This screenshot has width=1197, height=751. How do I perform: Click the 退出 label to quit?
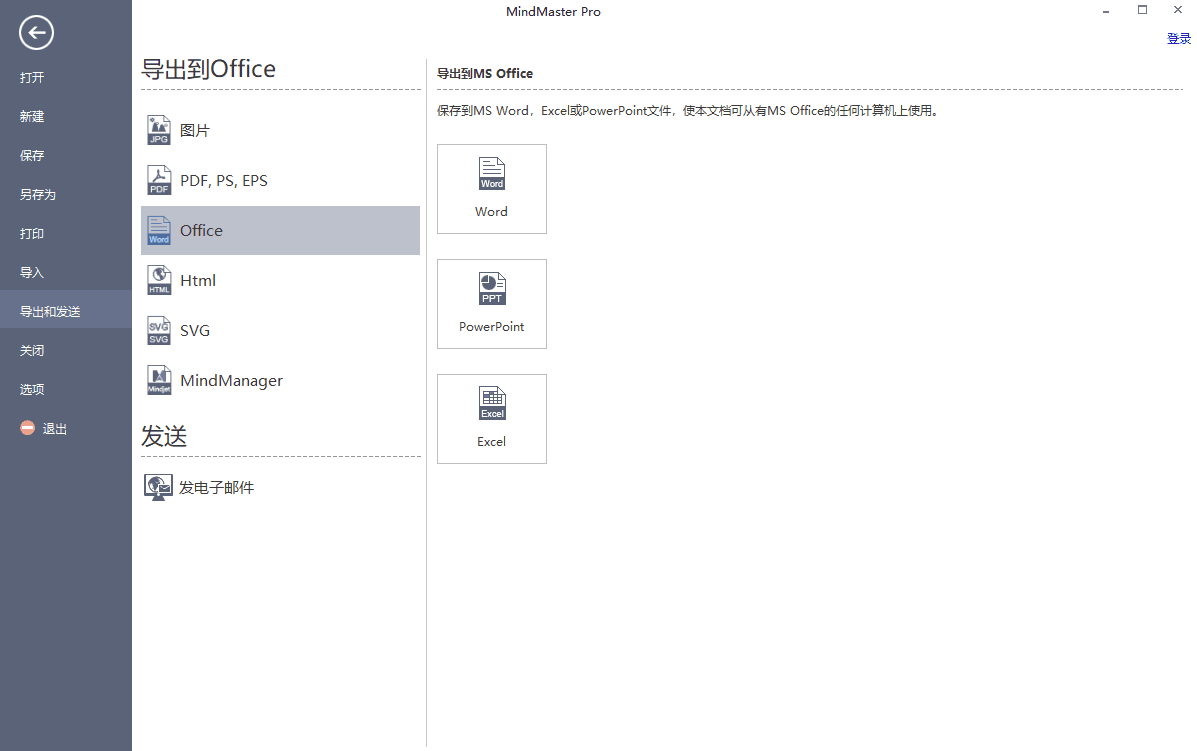[x=54, y=428]
